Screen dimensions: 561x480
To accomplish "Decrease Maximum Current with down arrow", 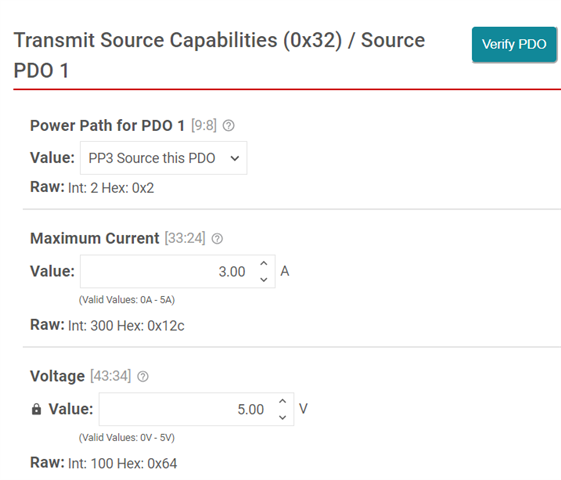I will [264, 279].
